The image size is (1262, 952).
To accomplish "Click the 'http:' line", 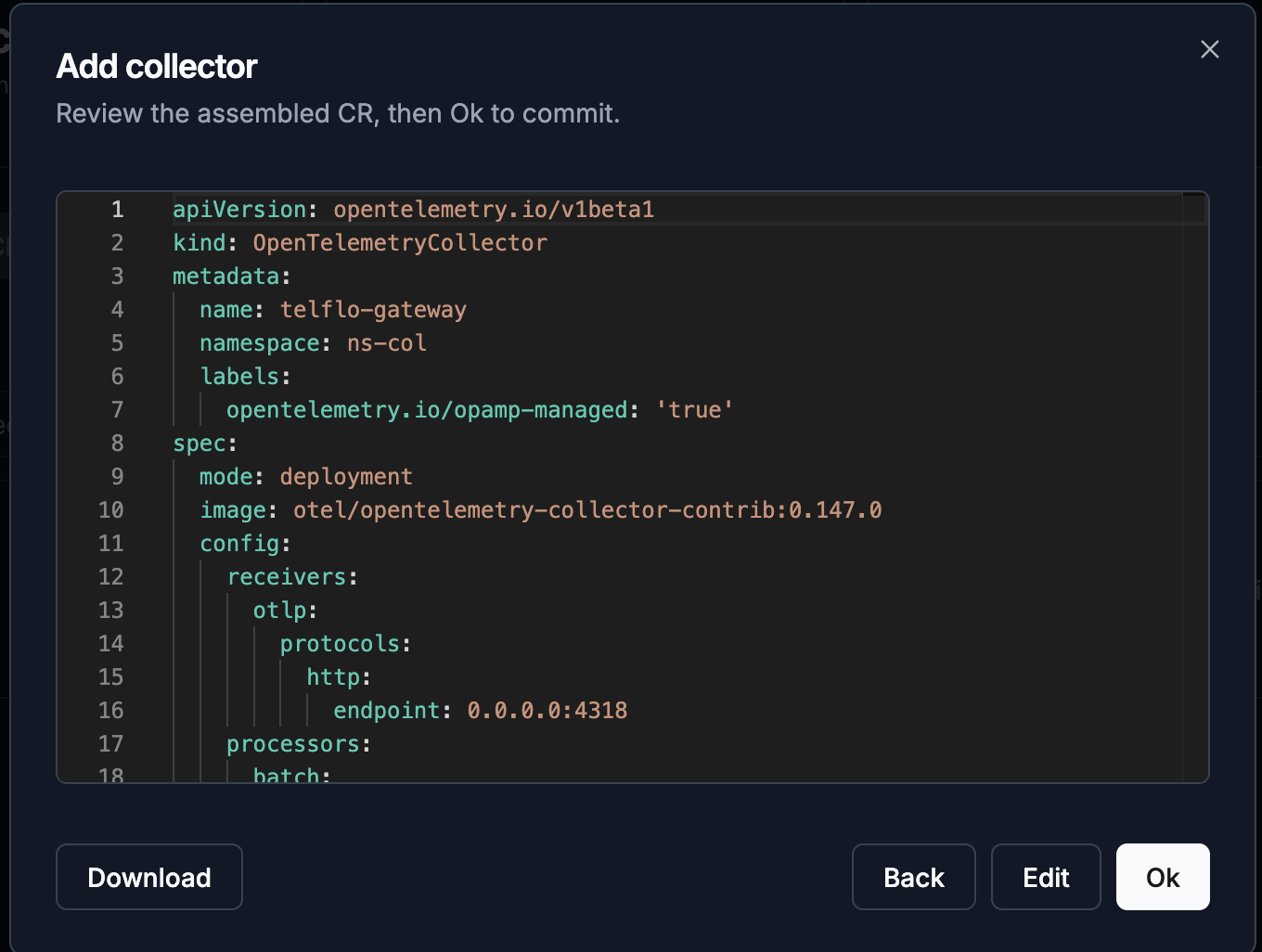I will point(340,677).
